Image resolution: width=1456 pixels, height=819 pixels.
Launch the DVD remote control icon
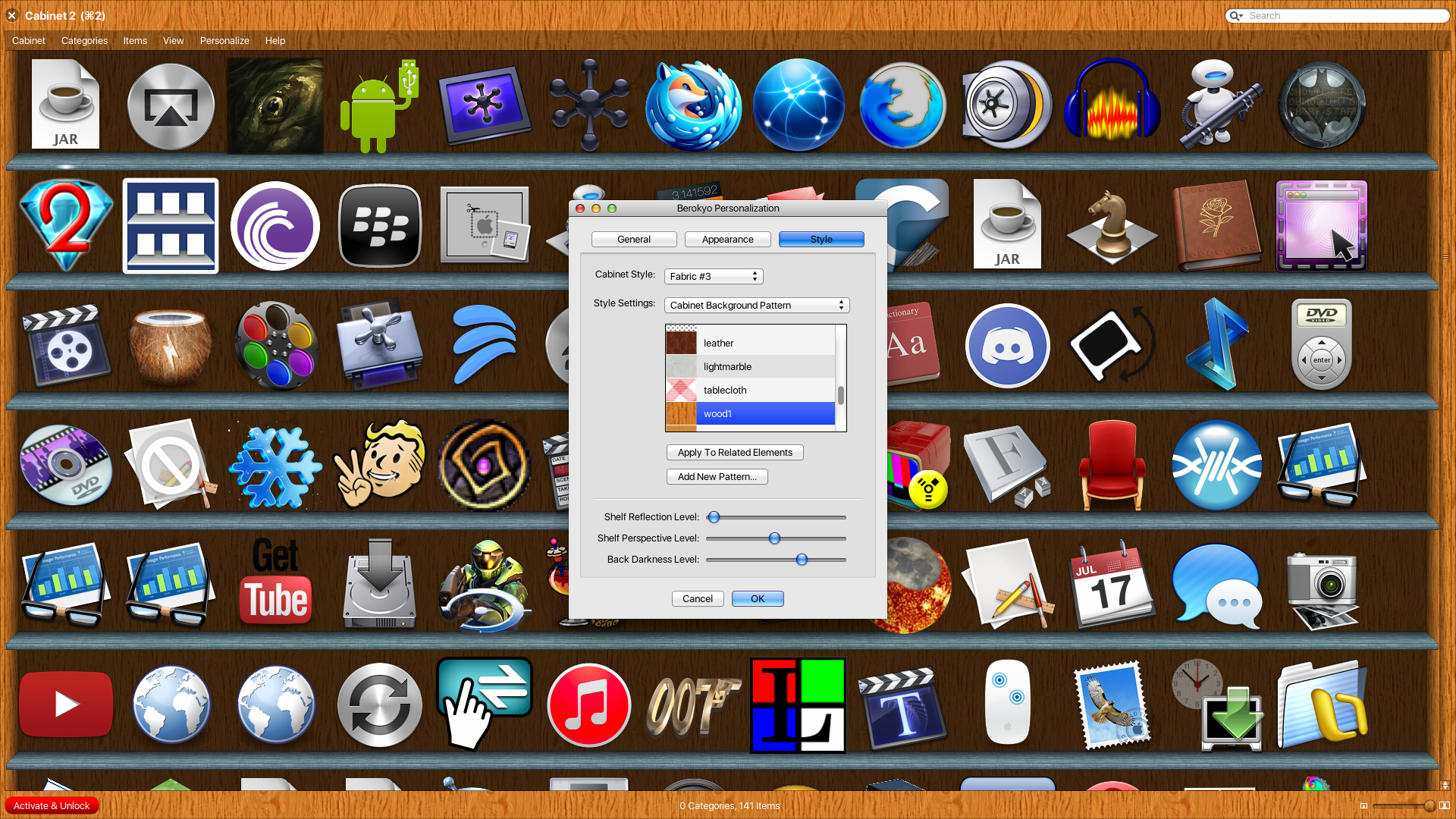[x=1321, y=344]
